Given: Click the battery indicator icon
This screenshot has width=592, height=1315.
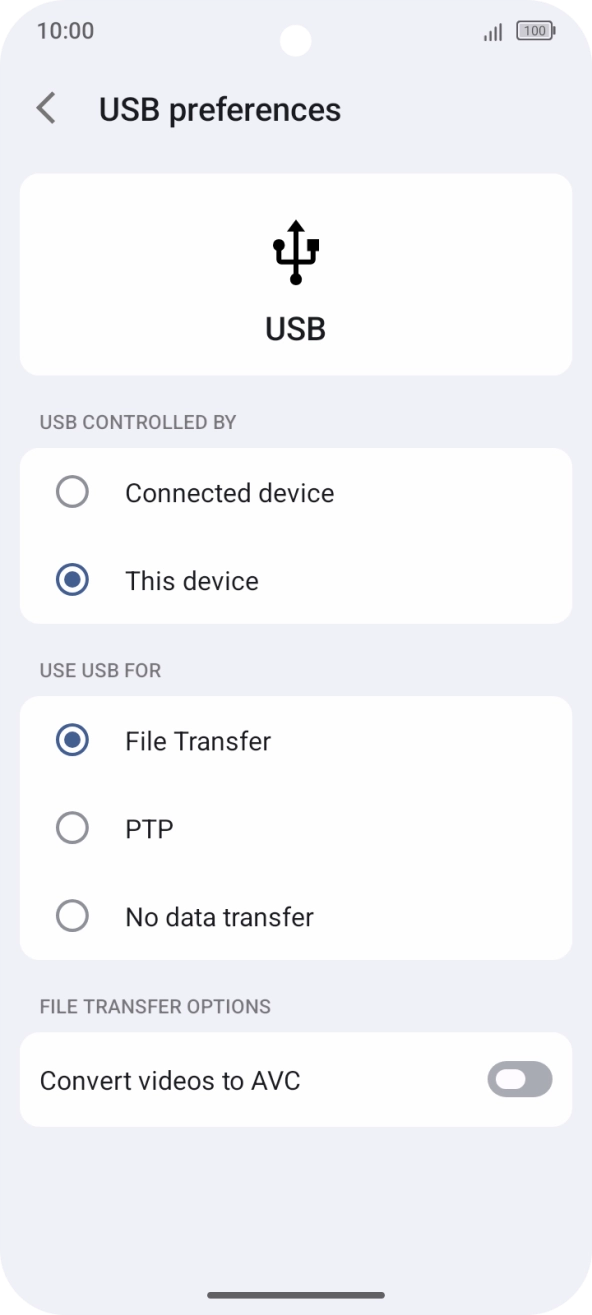Looking at the screenshot, I should click(535, 31).
